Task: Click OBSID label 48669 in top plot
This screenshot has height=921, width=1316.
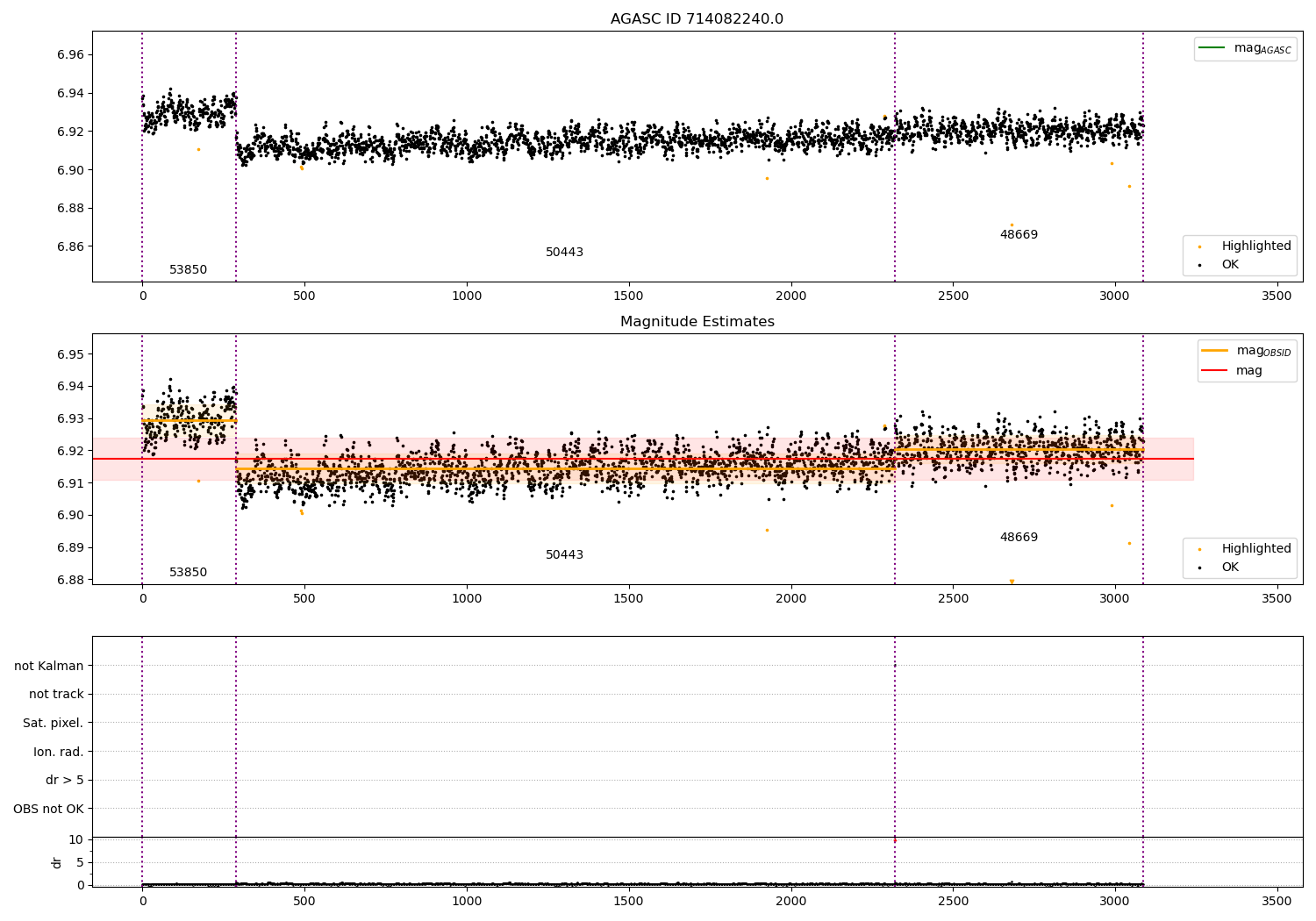Action: tap(1019, 234)
